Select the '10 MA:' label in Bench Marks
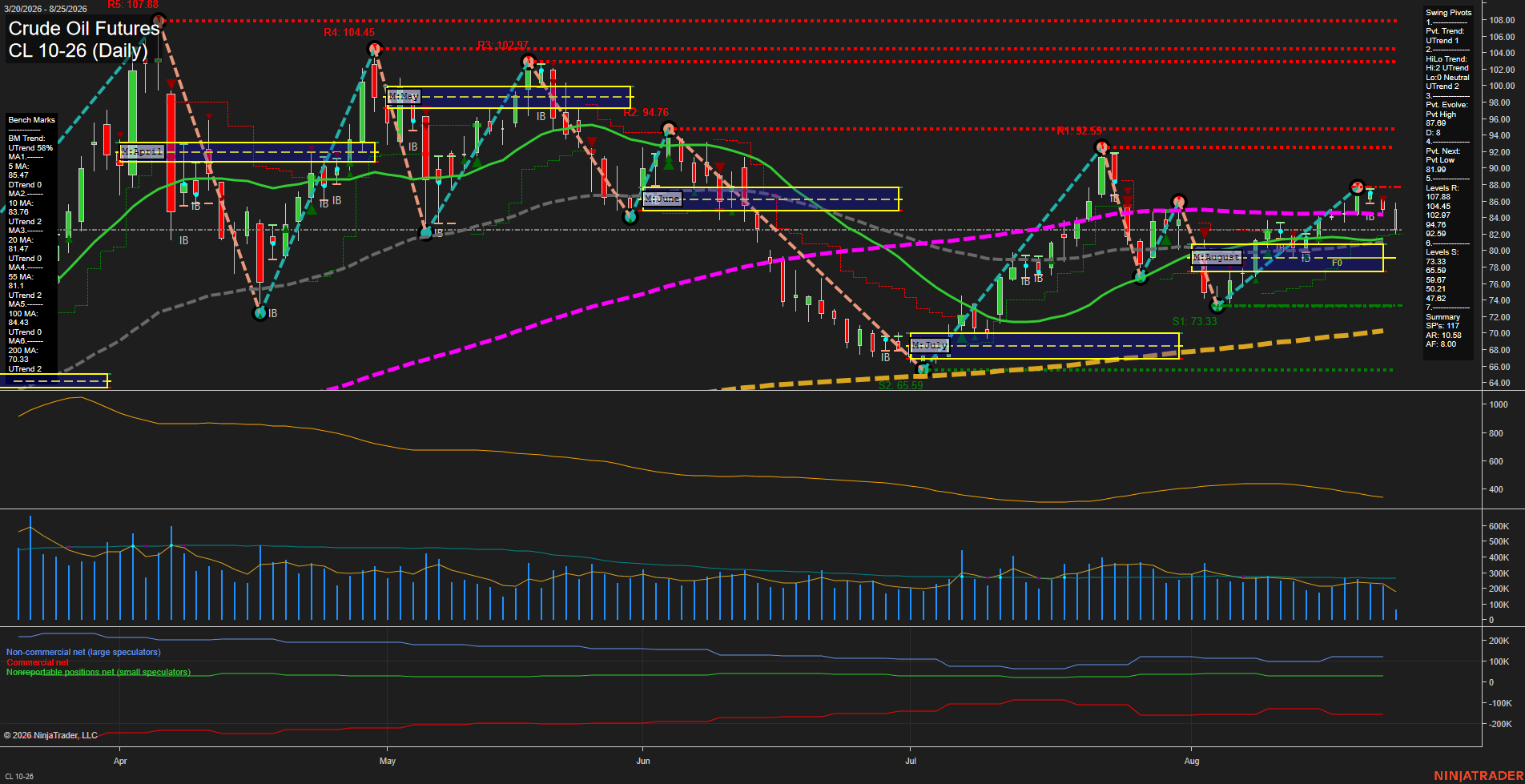 (x=21, y=203)
